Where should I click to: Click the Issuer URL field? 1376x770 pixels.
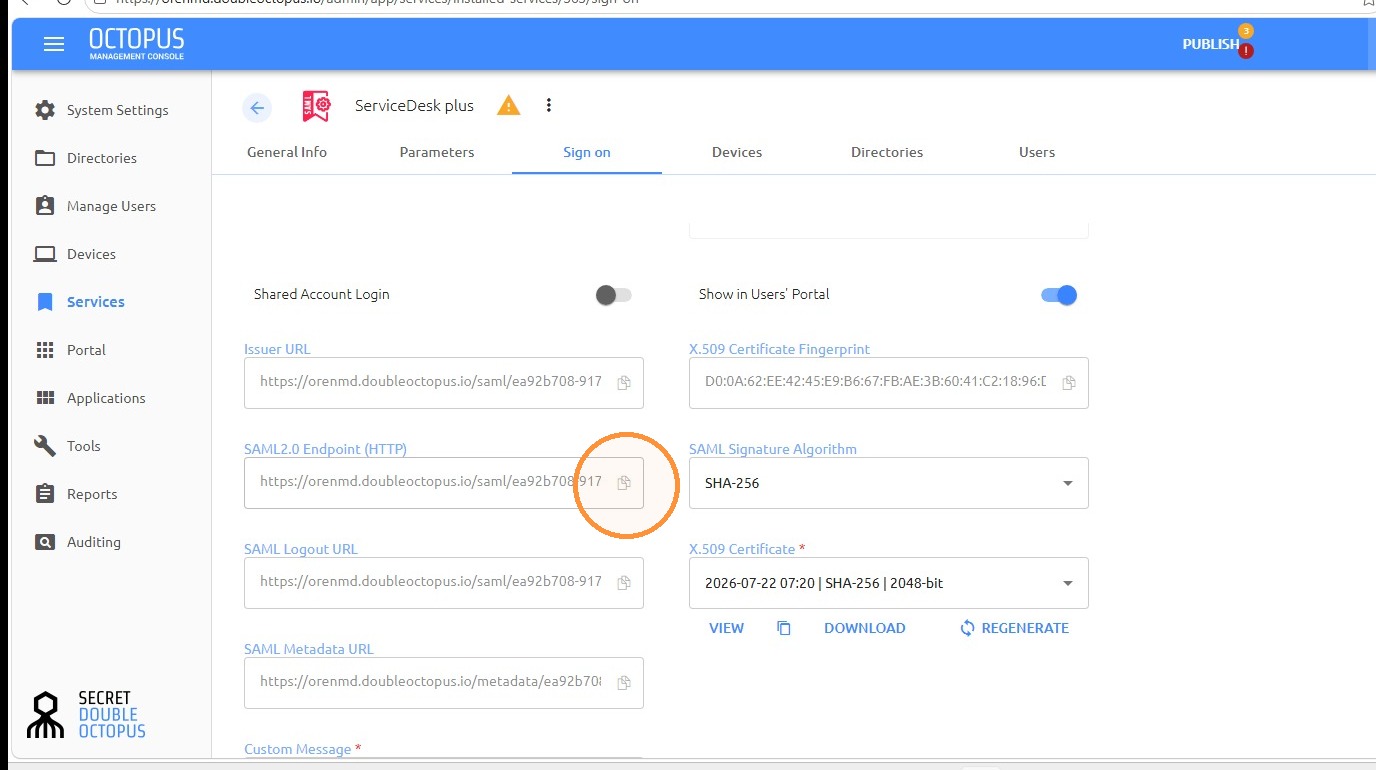click(x=444, y=383)
